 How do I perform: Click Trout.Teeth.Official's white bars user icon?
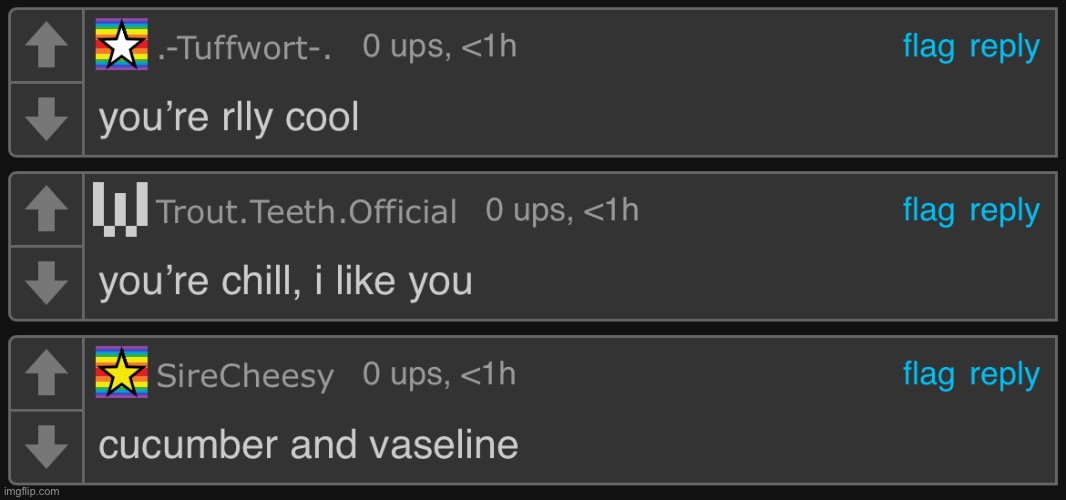coord(121,208)
